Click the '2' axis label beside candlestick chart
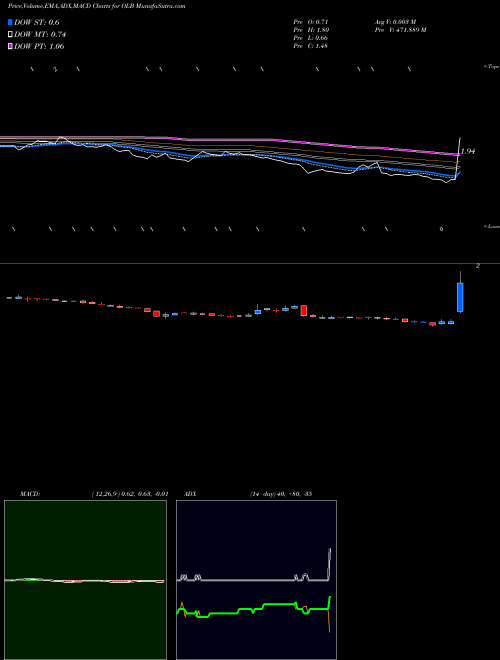The height and width of the screenshot is (660, 500). (x=477, y=266)
